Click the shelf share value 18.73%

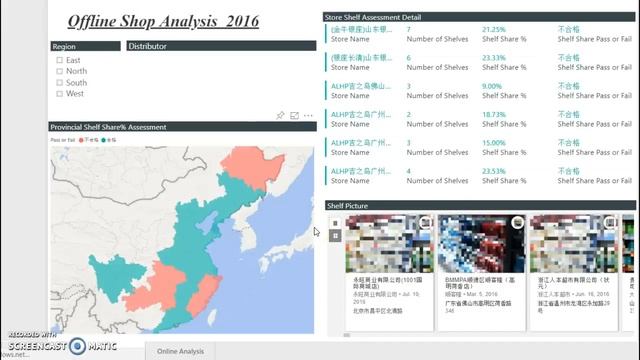pyautogui.click(x=493, y=115)
